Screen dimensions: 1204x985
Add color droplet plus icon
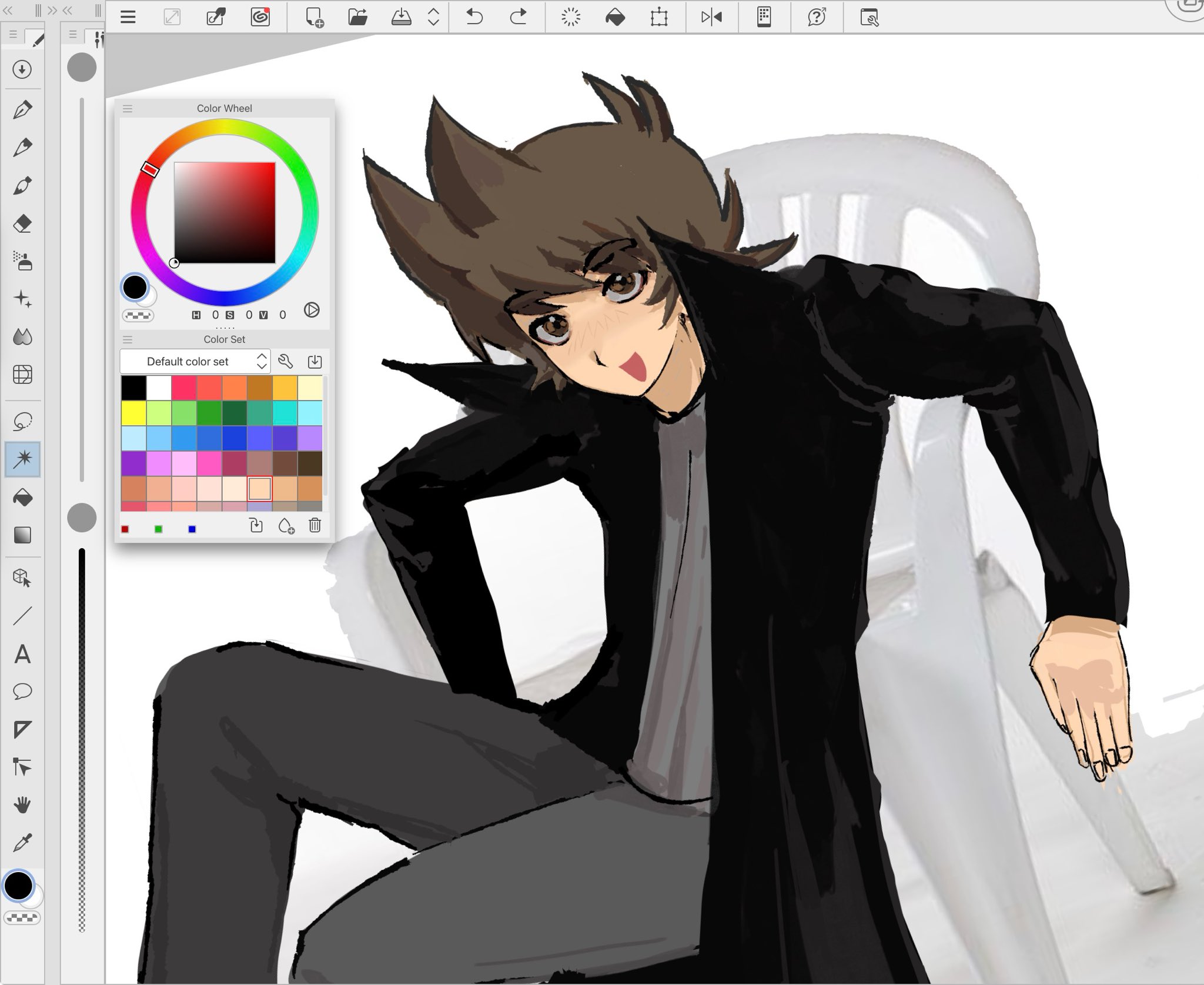pos(286,525)
